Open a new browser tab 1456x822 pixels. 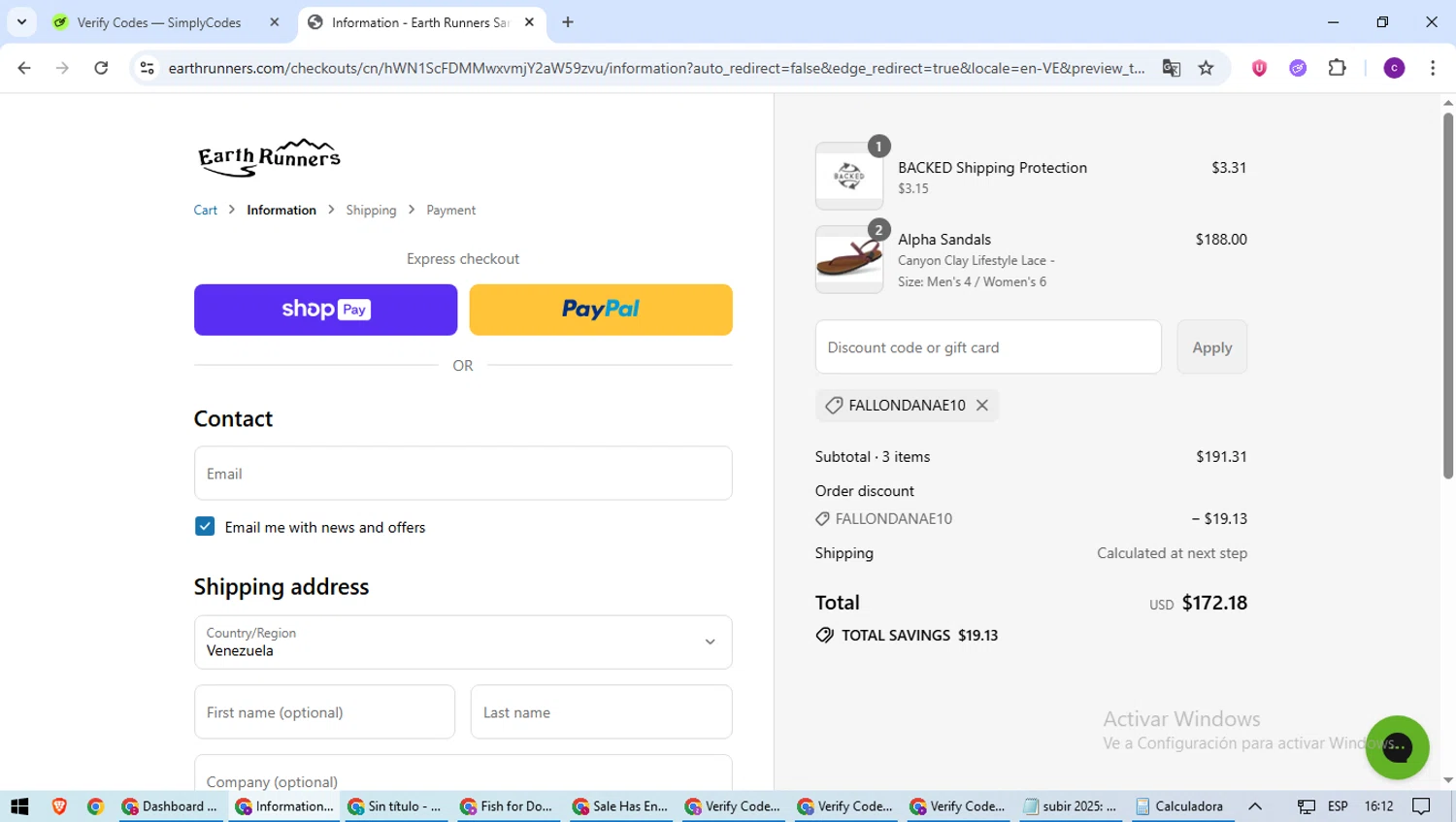click(568, 22)
